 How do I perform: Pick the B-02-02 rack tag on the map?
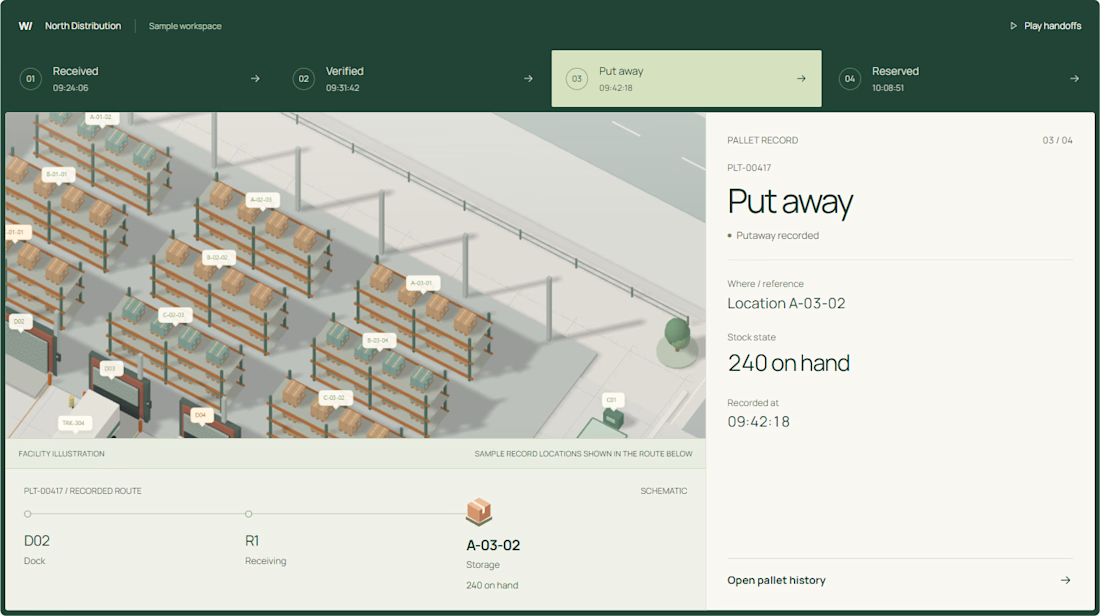pyautogui.click(x=217, y=257)
